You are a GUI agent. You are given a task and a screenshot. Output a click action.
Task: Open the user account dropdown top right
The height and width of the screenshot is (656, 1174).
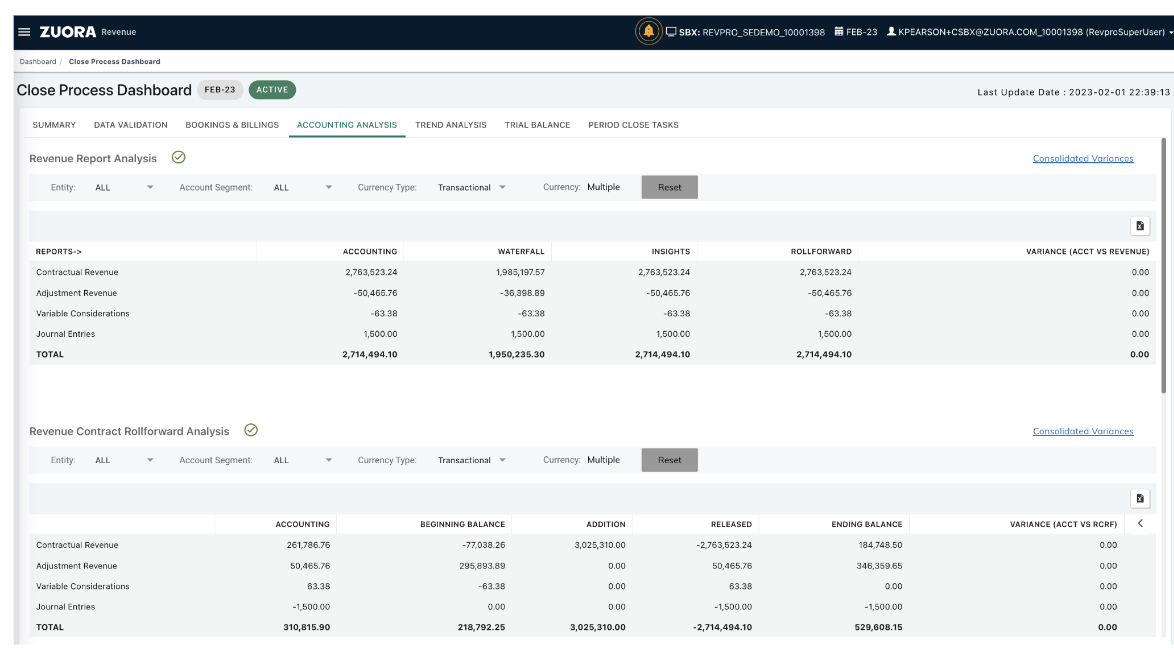tap(1168, 31)
